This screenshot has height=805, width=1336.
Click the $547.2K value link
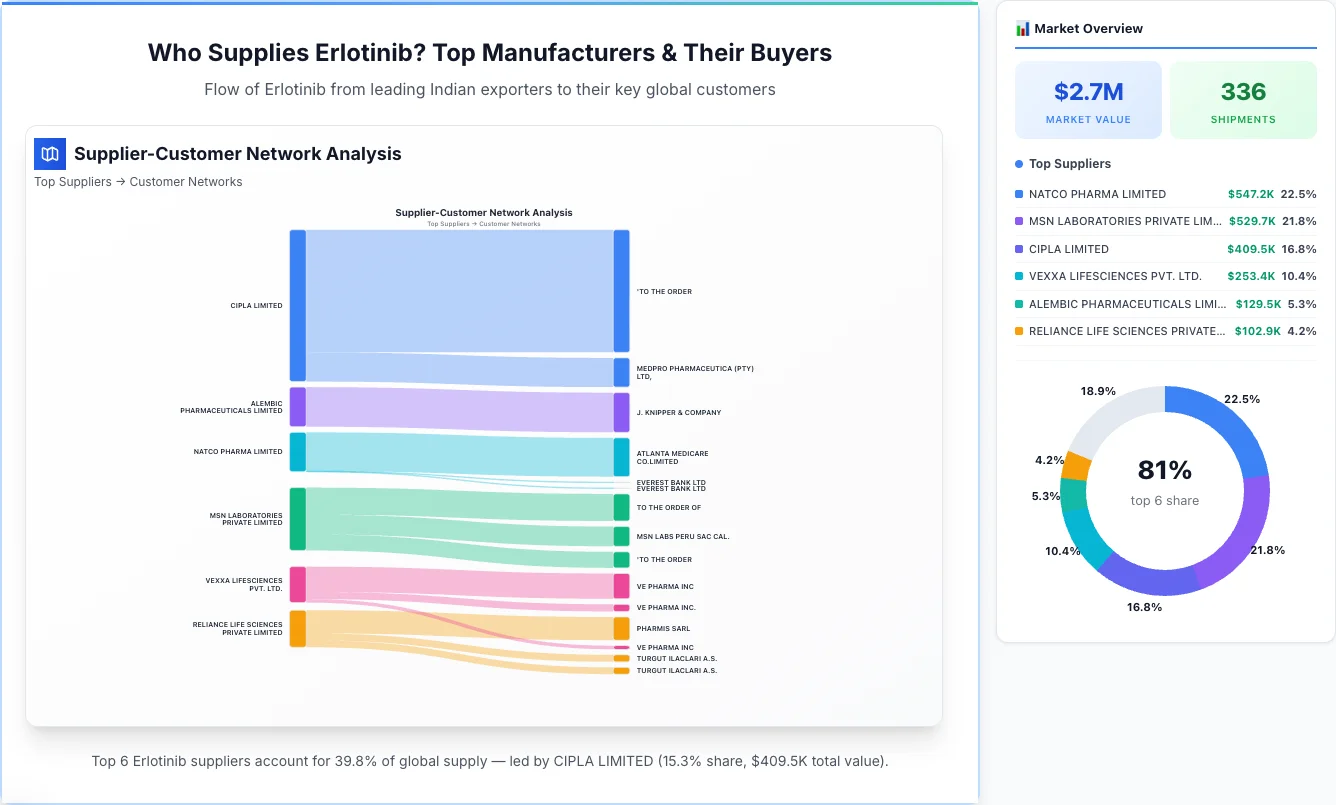tap(1253, 193)
